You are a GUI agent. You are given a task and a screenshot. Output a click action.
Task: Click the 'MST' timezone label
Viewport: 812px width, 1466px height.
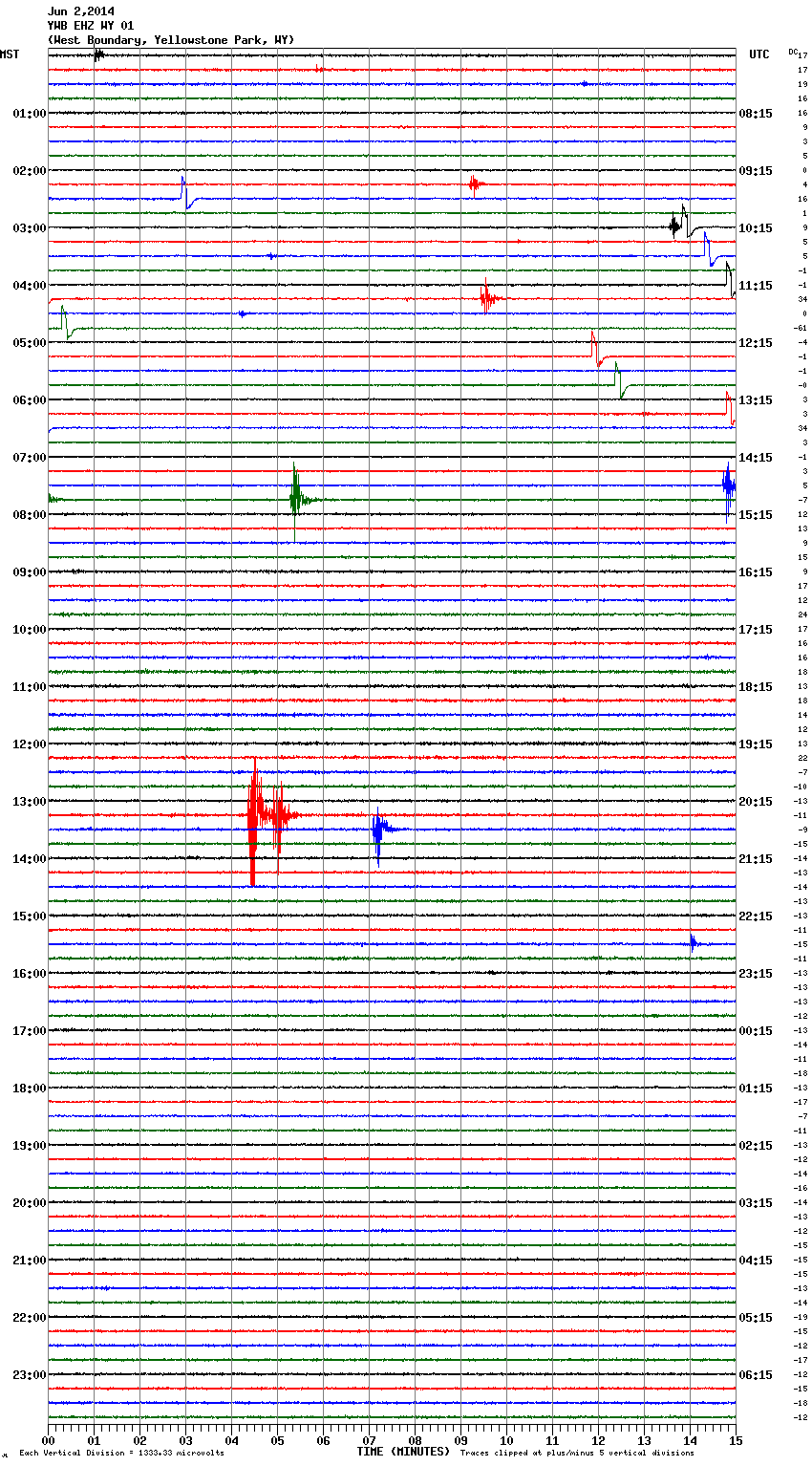[x=10, y=54]
